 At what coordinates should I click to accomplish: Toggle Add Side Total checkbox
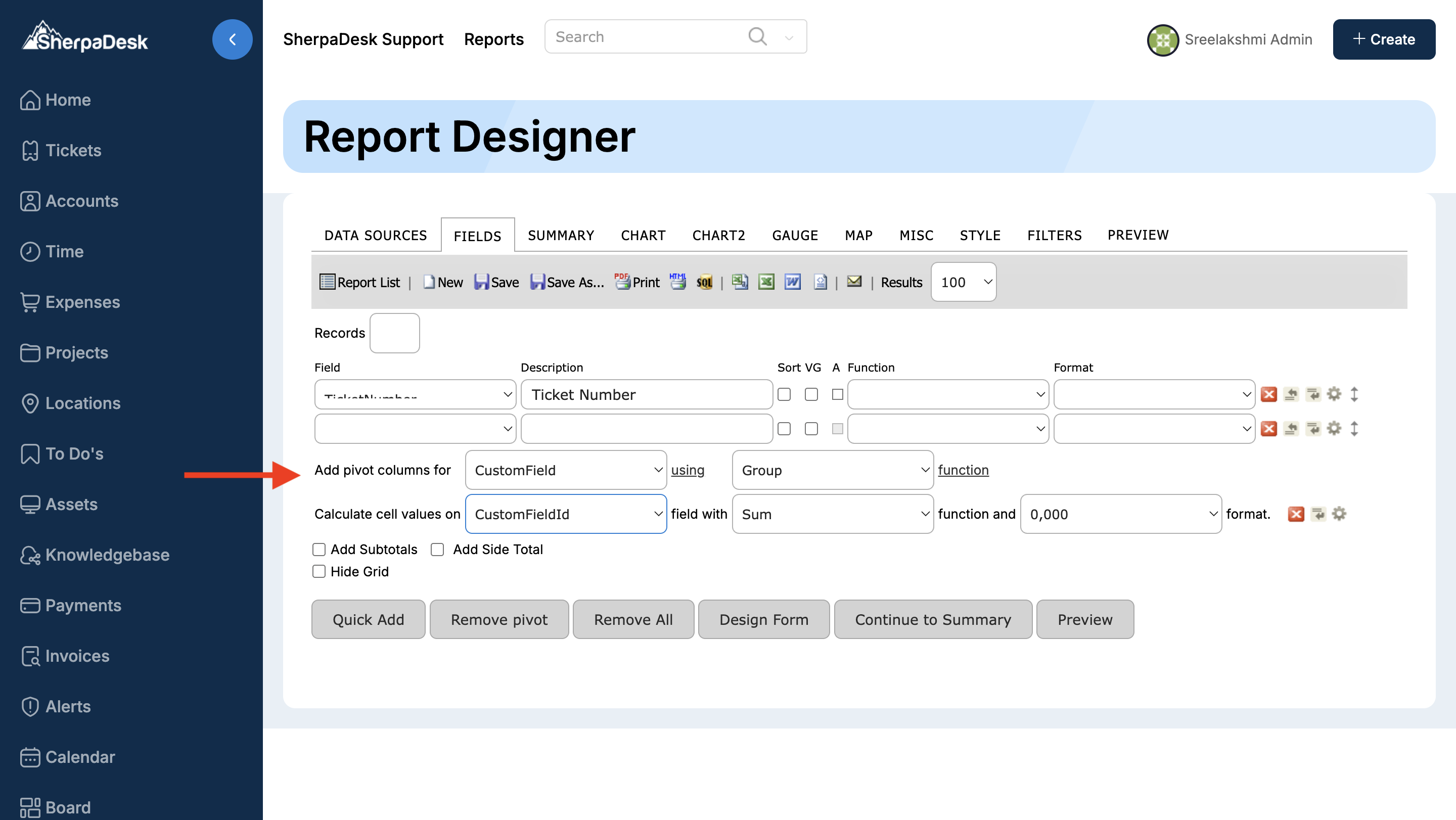(437, 550)
